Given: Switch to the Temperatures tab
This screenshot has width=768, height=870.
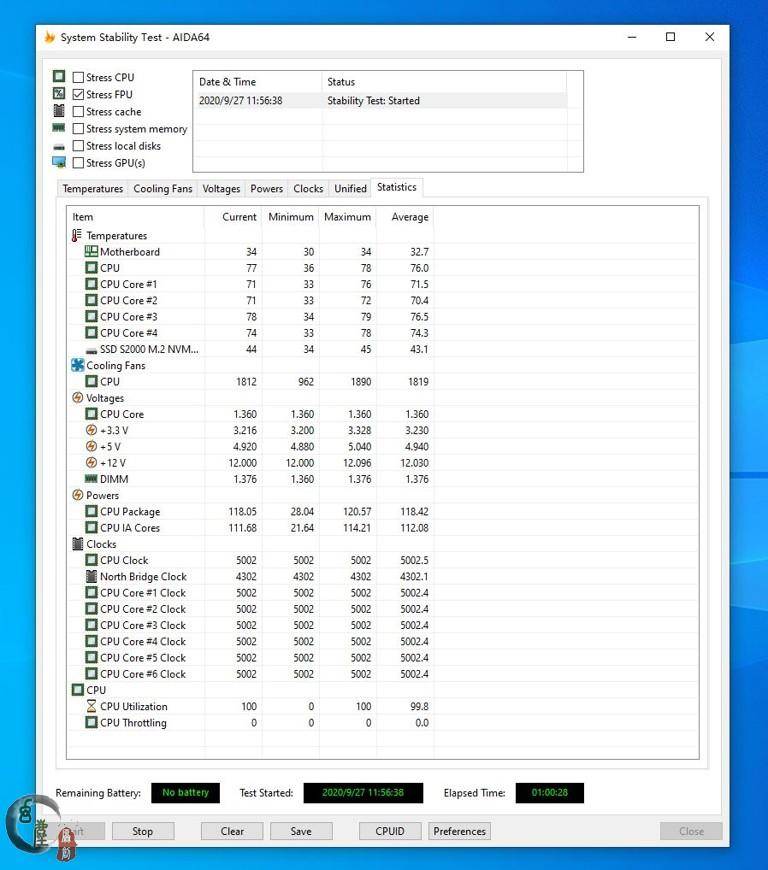Looking at the screenshot, I should [x=93, y=189].
